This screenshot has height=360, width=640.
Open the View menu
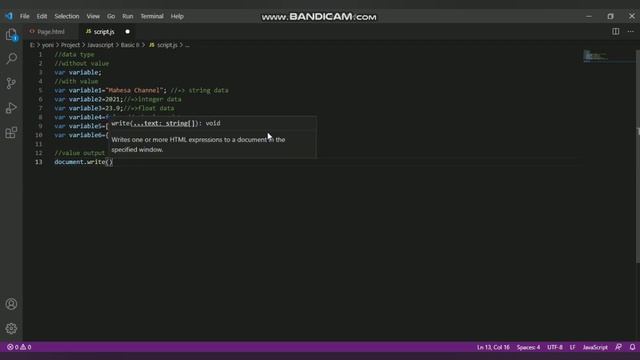point(93,16)
